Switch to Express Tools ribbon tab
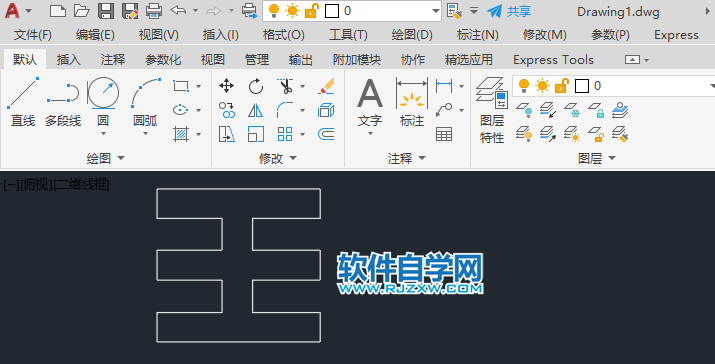The height and width of the screenshot is (364, 715). (553, 60)
